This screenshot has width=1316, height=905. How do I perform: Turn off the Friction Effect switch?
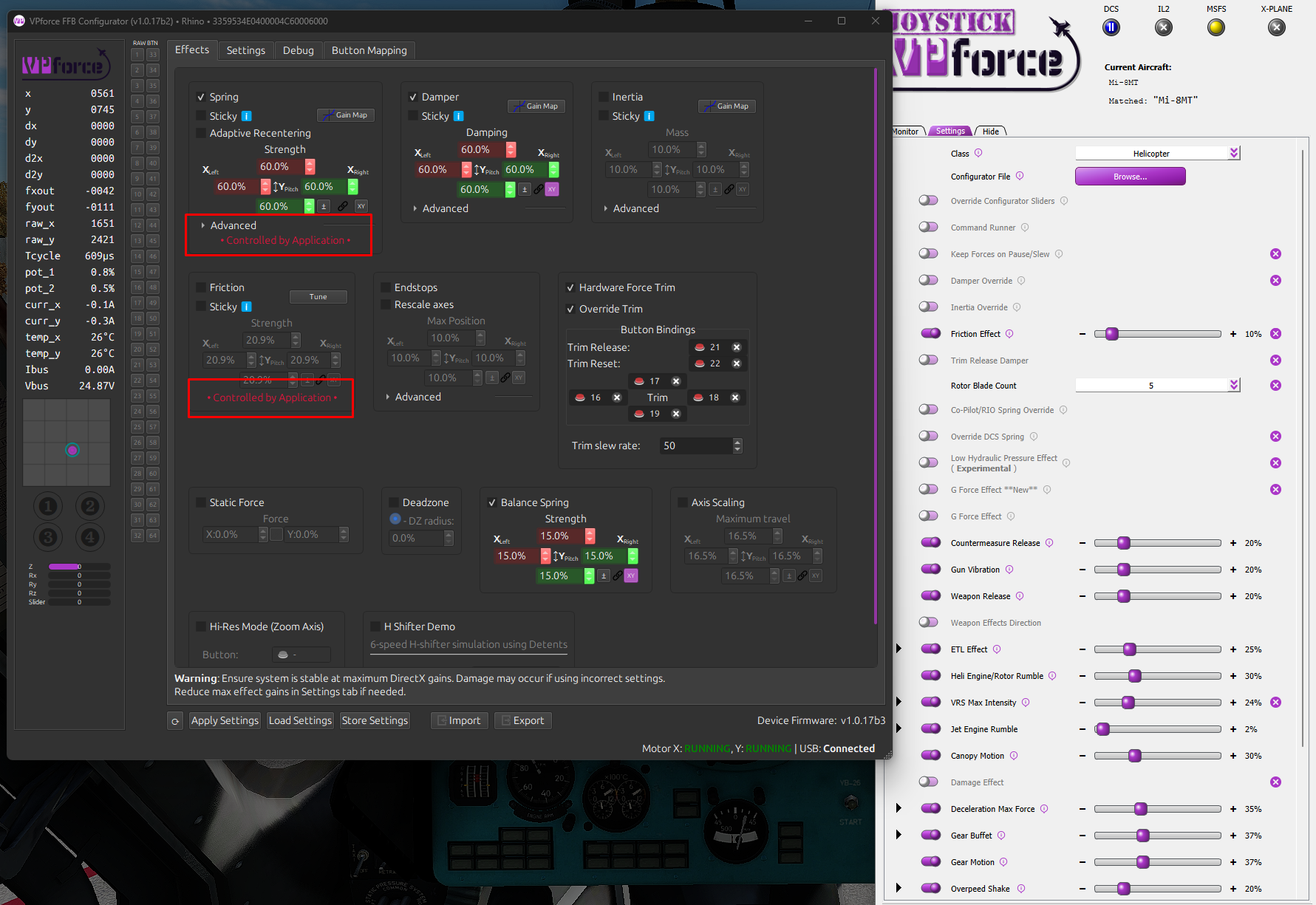click(x=931, y=334)
